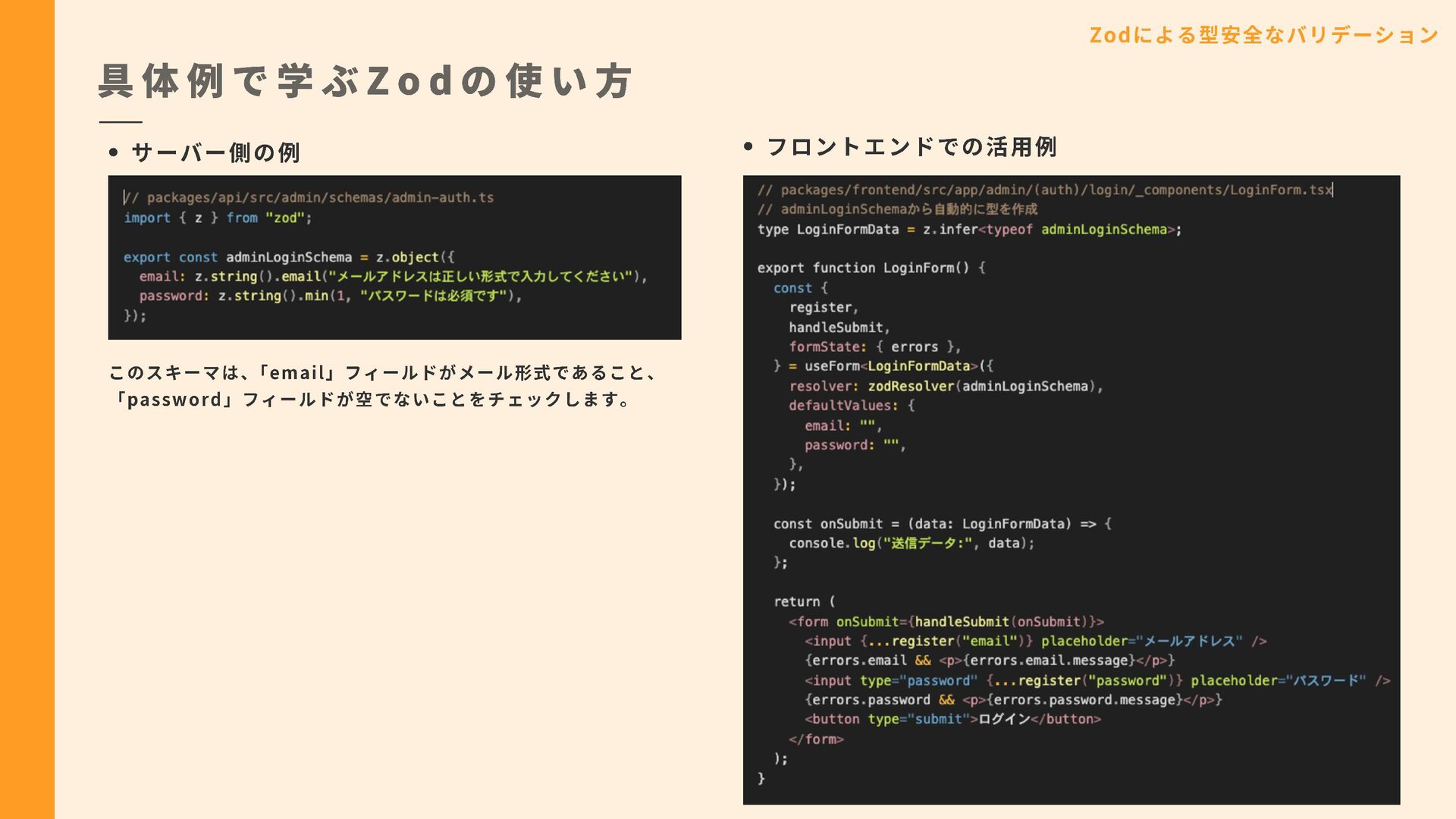Click the password z.string().min line

click(331, 297)
